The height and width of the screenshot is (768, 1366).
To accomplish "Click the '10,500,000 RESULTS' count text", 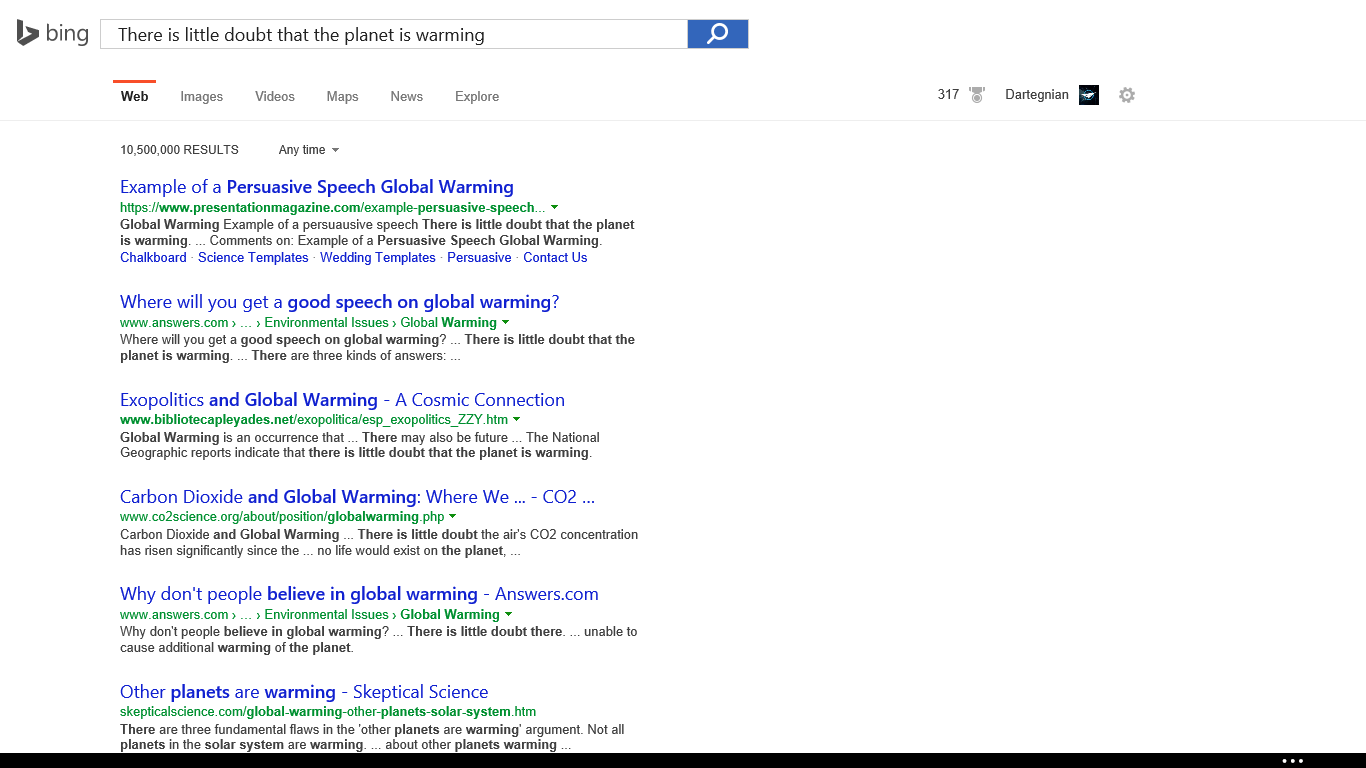I will [179, 150].
